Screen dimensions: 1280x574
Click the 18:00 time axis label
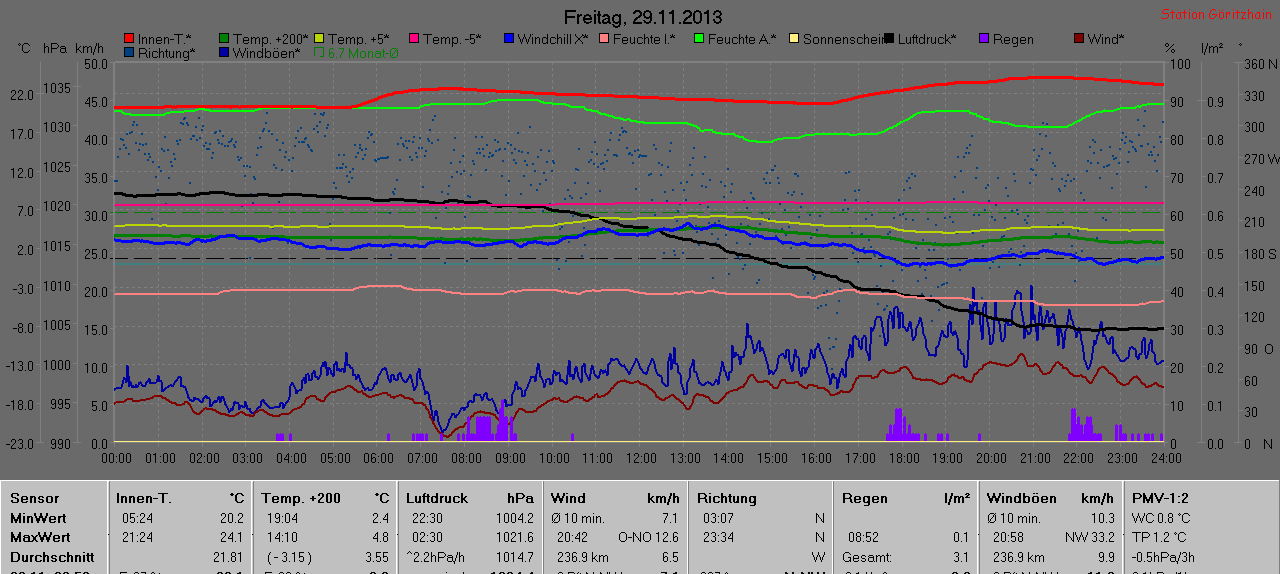pyautogui.click(x=903, y=458)
